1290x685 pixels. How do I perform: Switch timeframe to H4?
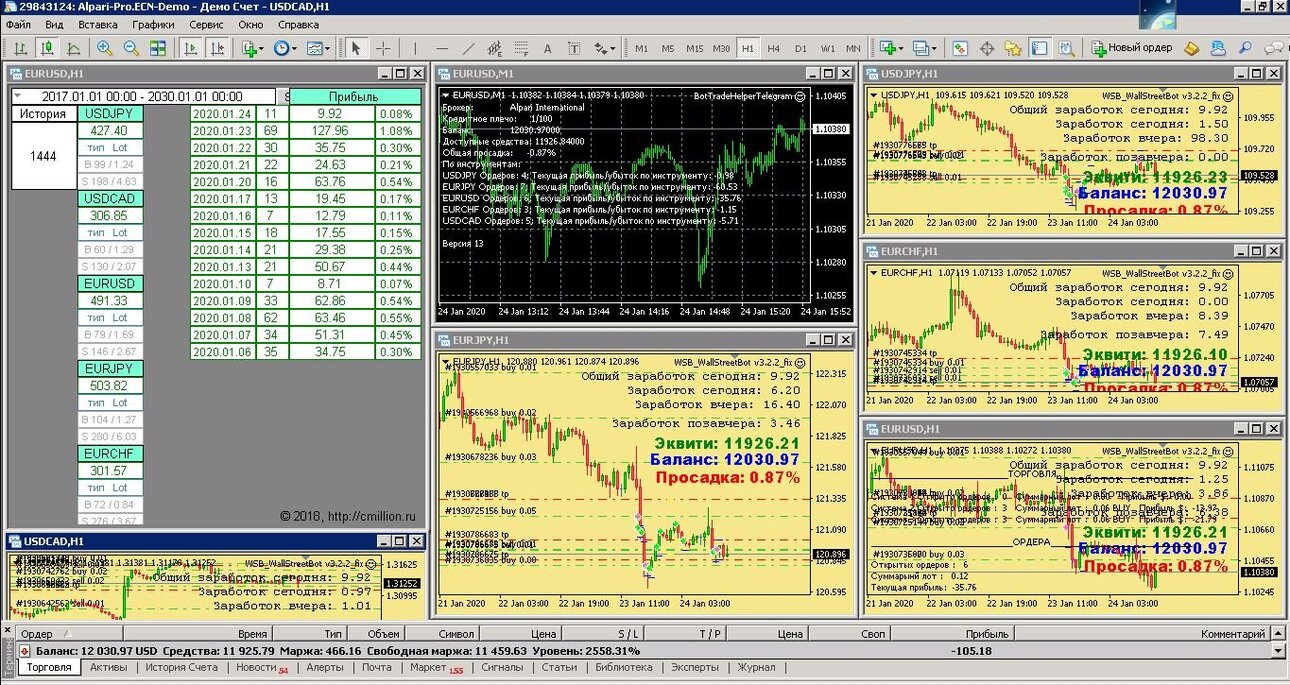point(773,48)
